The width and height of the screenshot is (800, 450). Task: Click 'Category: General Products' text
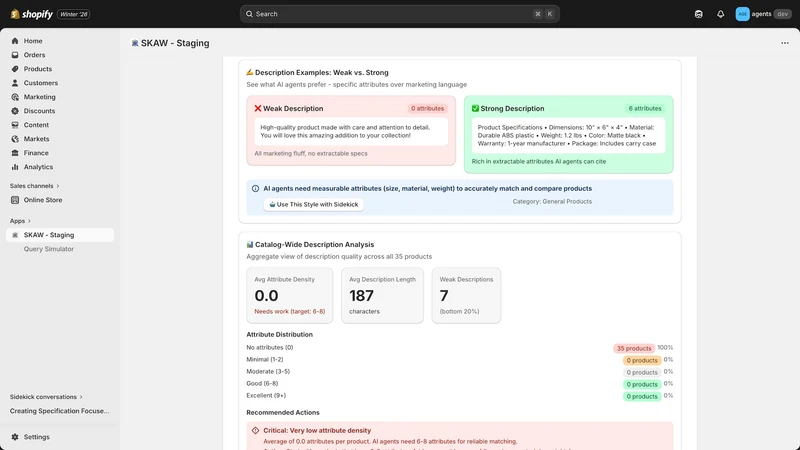(x=552, y=202)
